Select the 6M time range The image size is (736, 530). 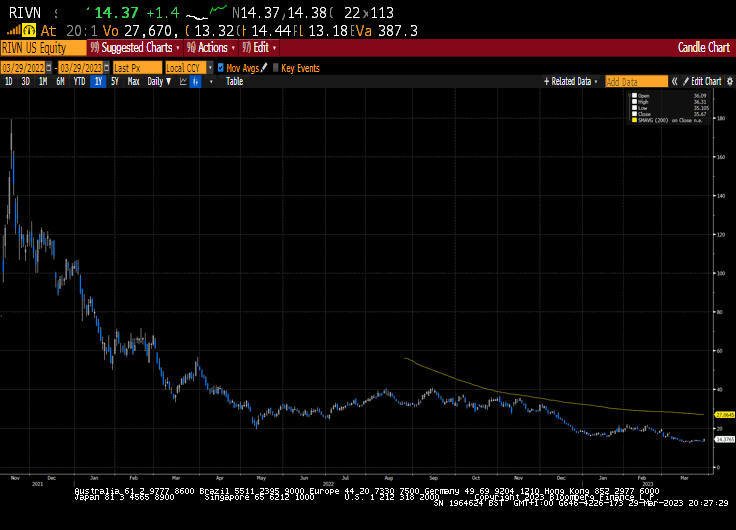(x=60, y=82)
